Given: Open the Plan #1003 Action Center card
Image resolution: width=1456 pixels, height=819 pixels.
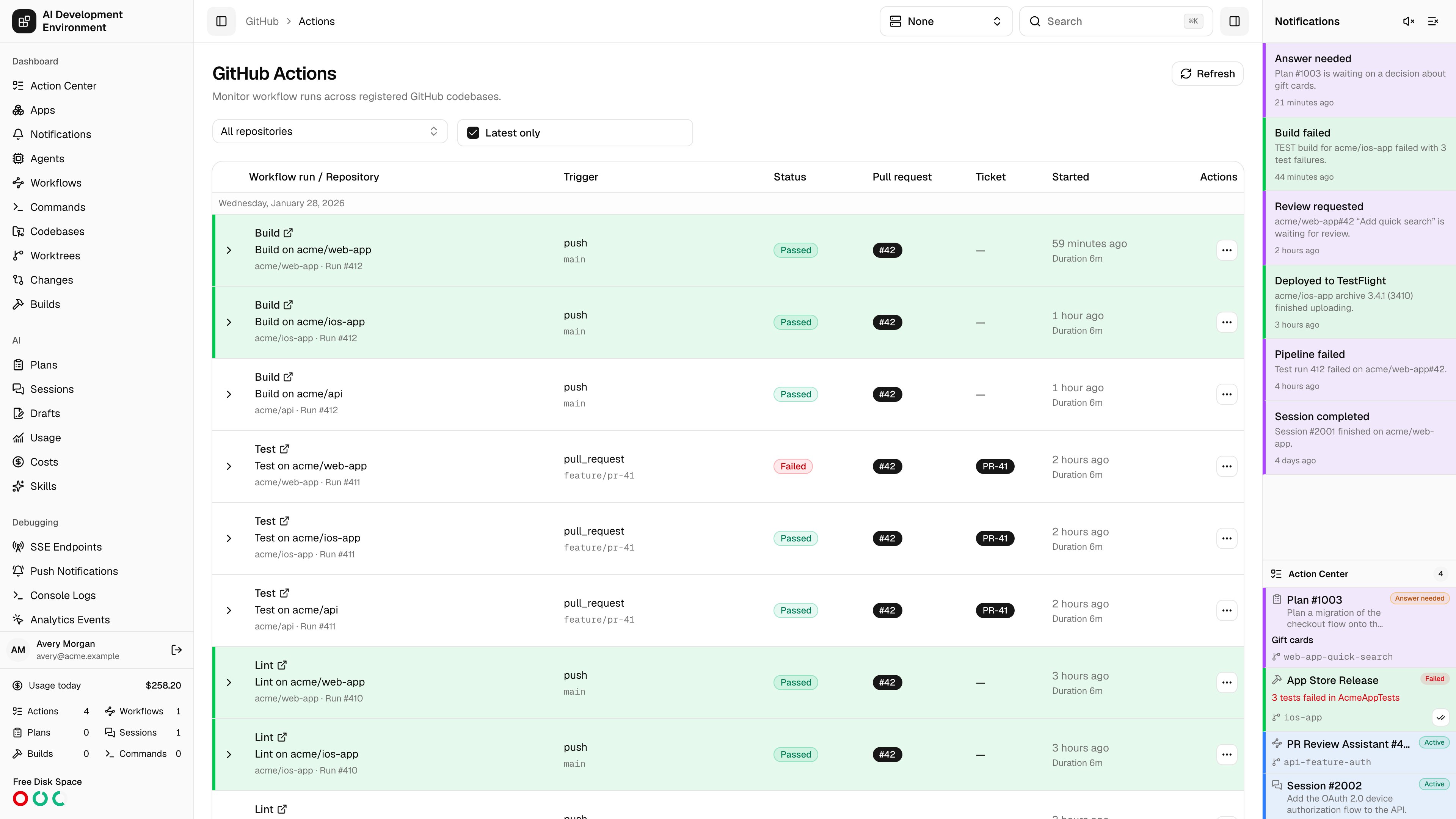Looking at the screenshot, I should tap(1359, 628).
